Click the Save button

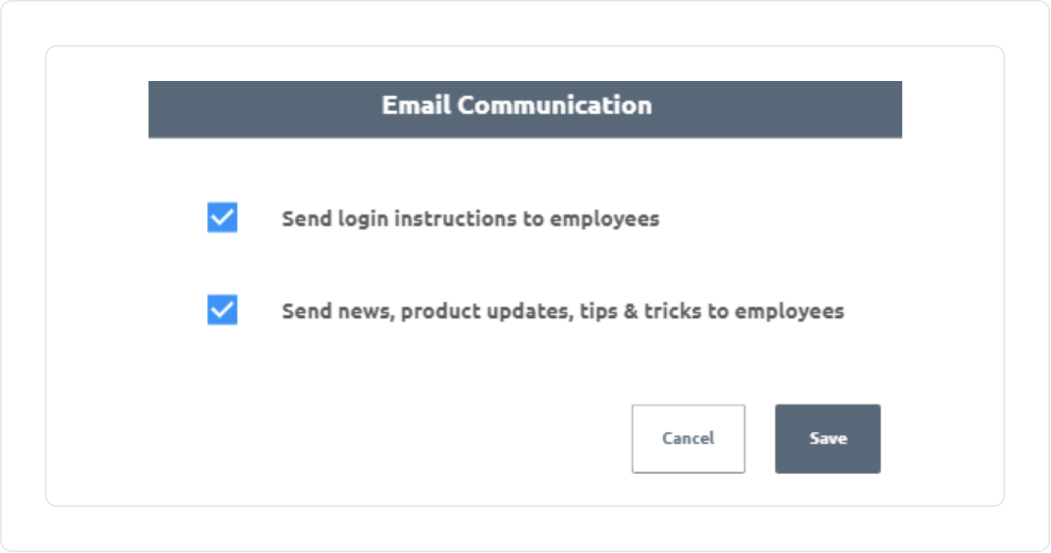[827, 438]
